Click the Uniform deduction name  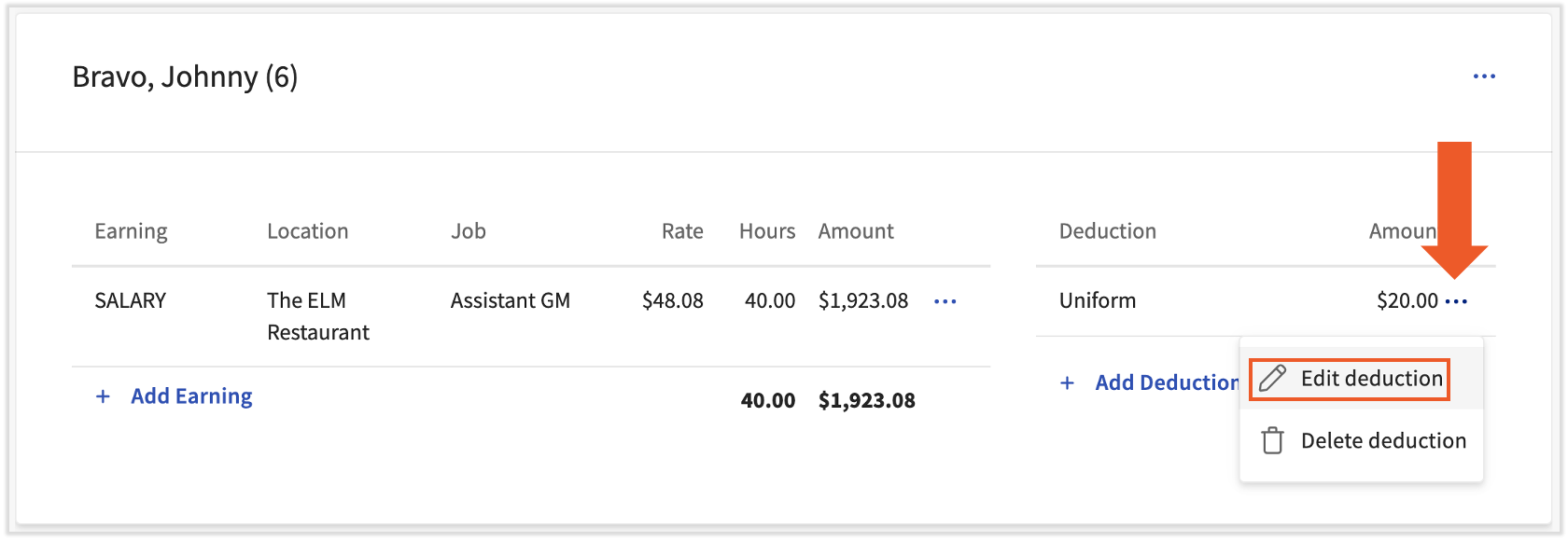1097,300
